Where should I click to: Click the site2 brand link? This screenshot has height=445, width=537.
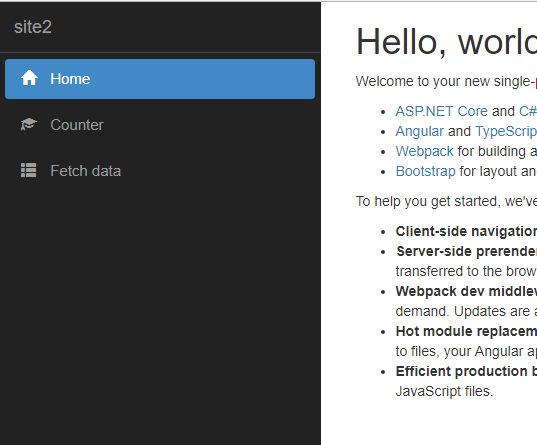33,27
